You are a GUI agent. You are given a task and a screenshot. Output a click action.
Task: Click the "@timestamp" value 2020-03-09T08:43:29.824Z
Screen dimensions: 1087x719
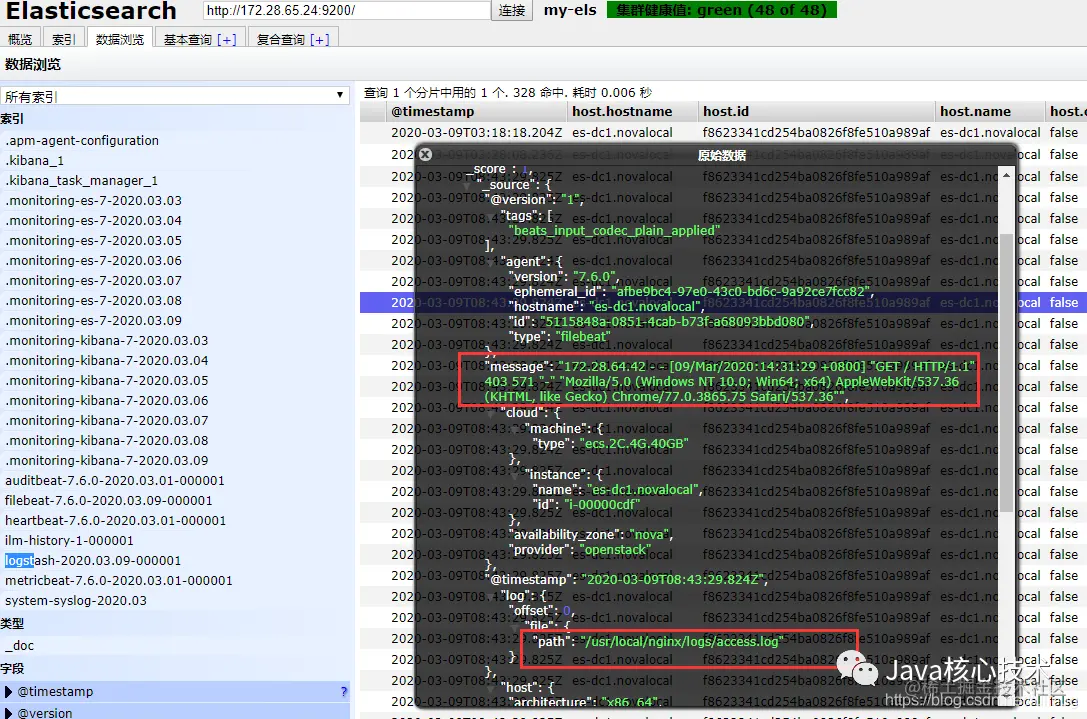point(673,580)
